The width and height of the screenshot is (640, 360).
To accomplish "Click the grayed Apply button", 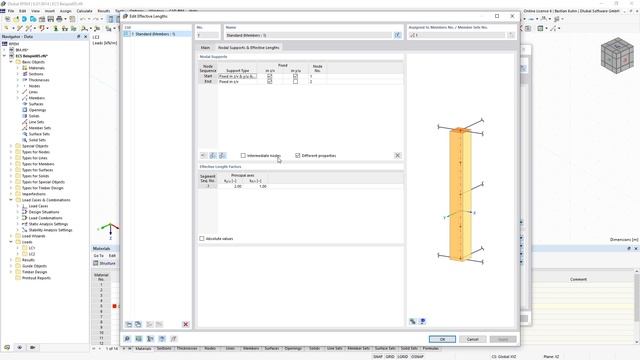I will click(503, 339).
